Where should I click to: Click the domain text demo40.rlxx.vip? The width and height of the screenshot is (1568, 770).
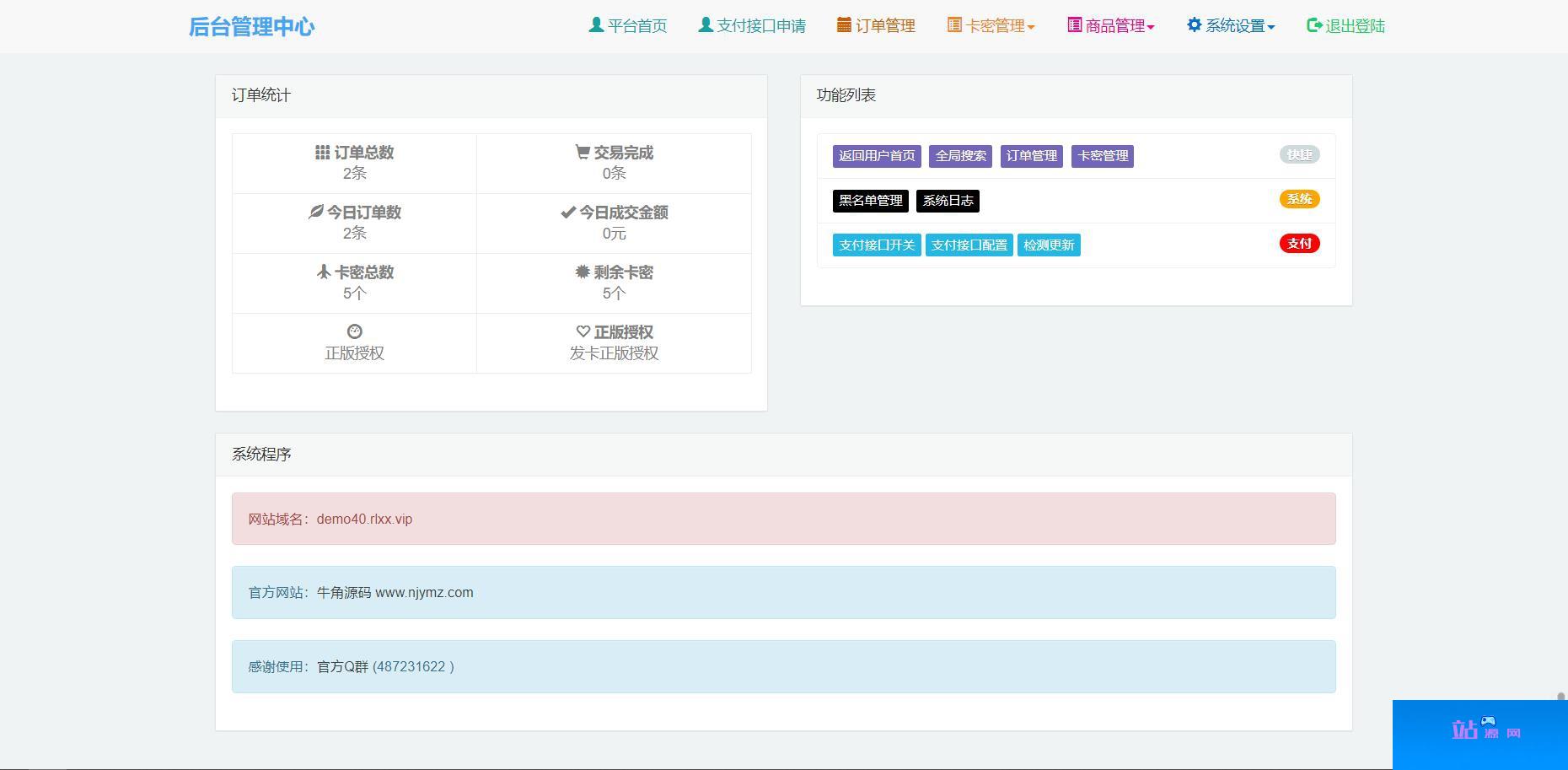(x=364, y=520)
